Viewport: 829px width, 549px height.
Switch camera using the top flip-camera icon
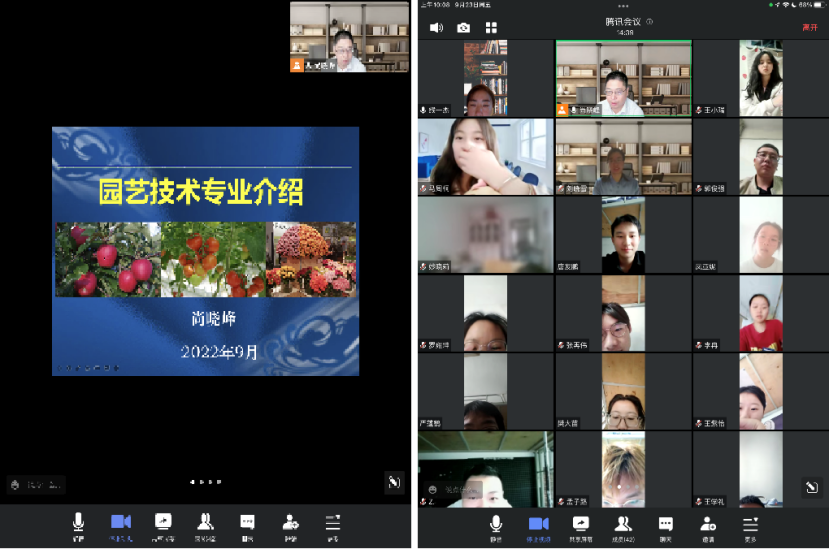point(463,27)
